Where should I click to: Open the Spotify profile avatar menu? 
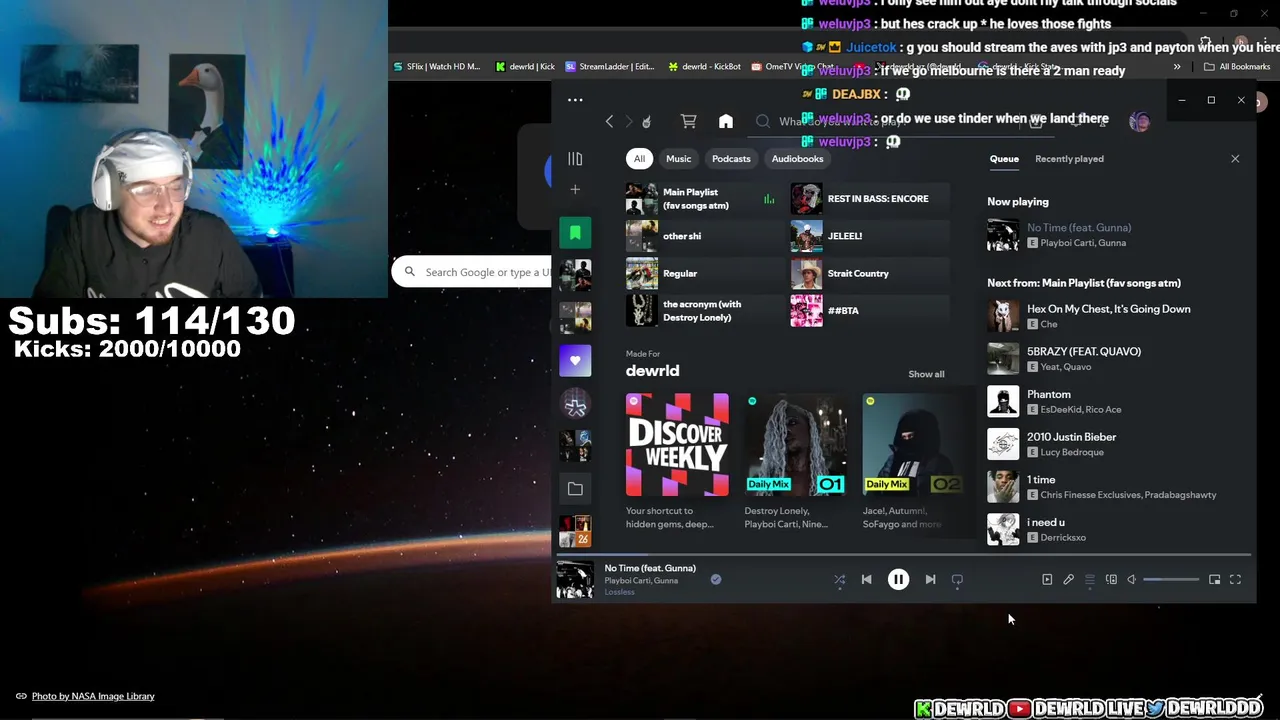click(1139, 121)
